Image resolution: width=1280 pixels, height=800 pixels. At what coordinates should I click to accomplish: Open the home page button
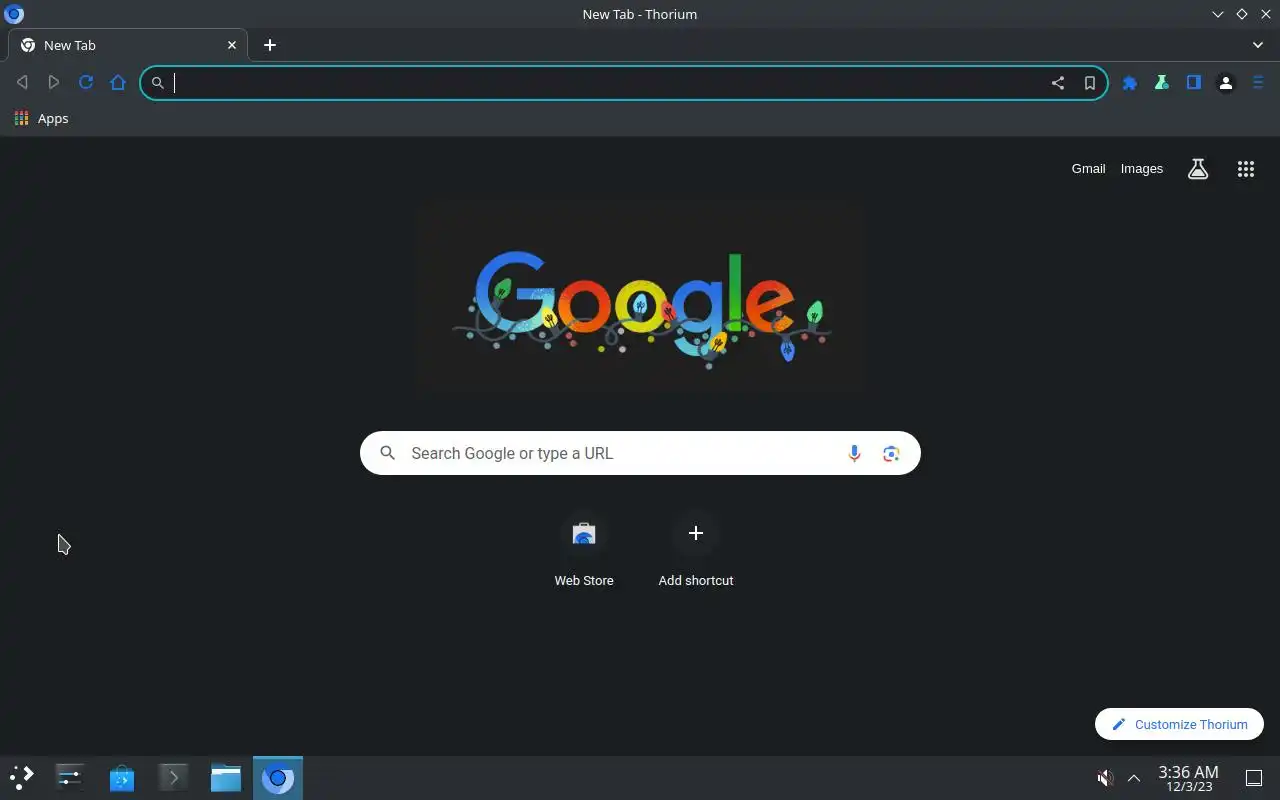pyautogui.click(x=118, y=83)
